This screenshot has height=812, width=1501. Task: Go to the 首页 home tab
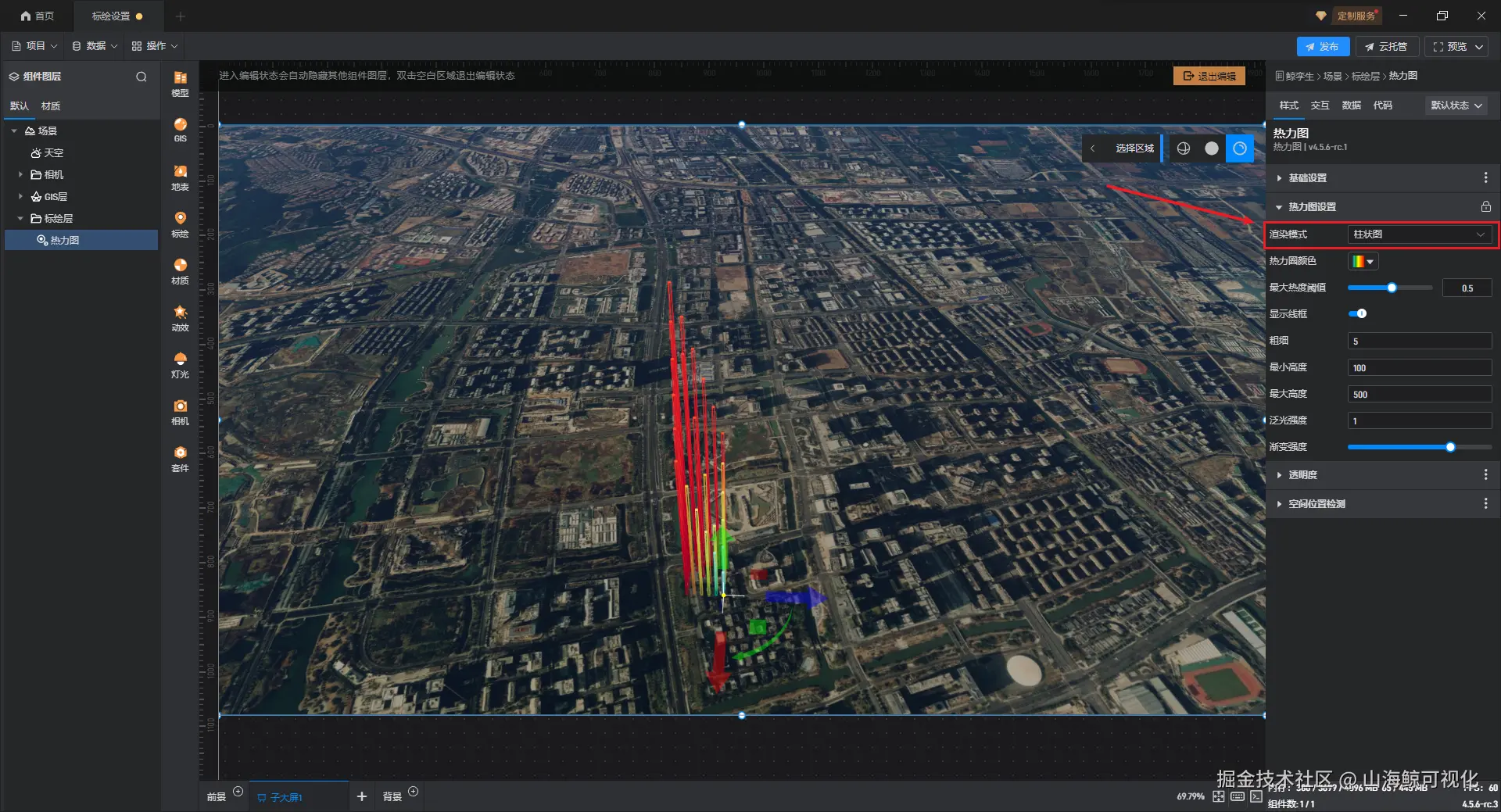[x=38, y=16]
